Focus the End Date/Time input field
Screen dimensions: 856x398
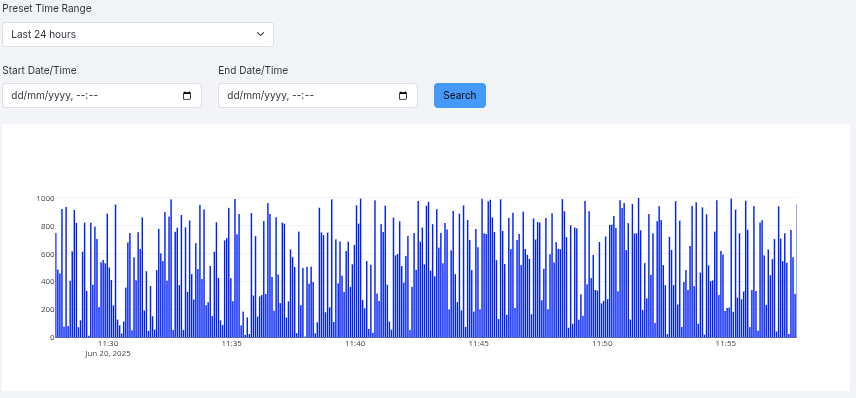point(318,96)
